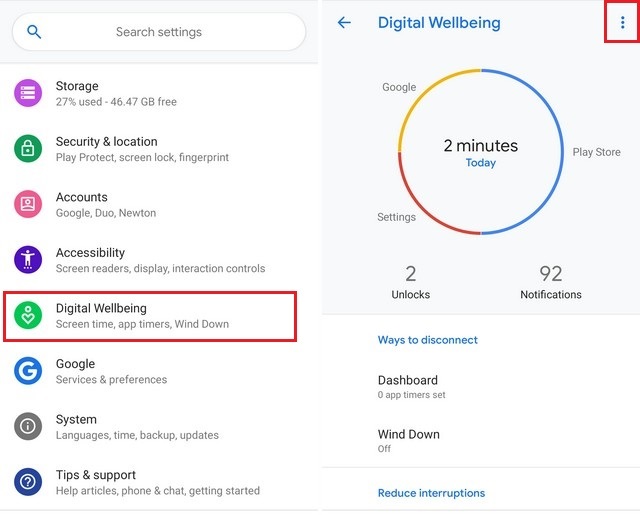The image size is (640, 515).
Task: Select the Play Store label on chart
Action: pos(596,152)
